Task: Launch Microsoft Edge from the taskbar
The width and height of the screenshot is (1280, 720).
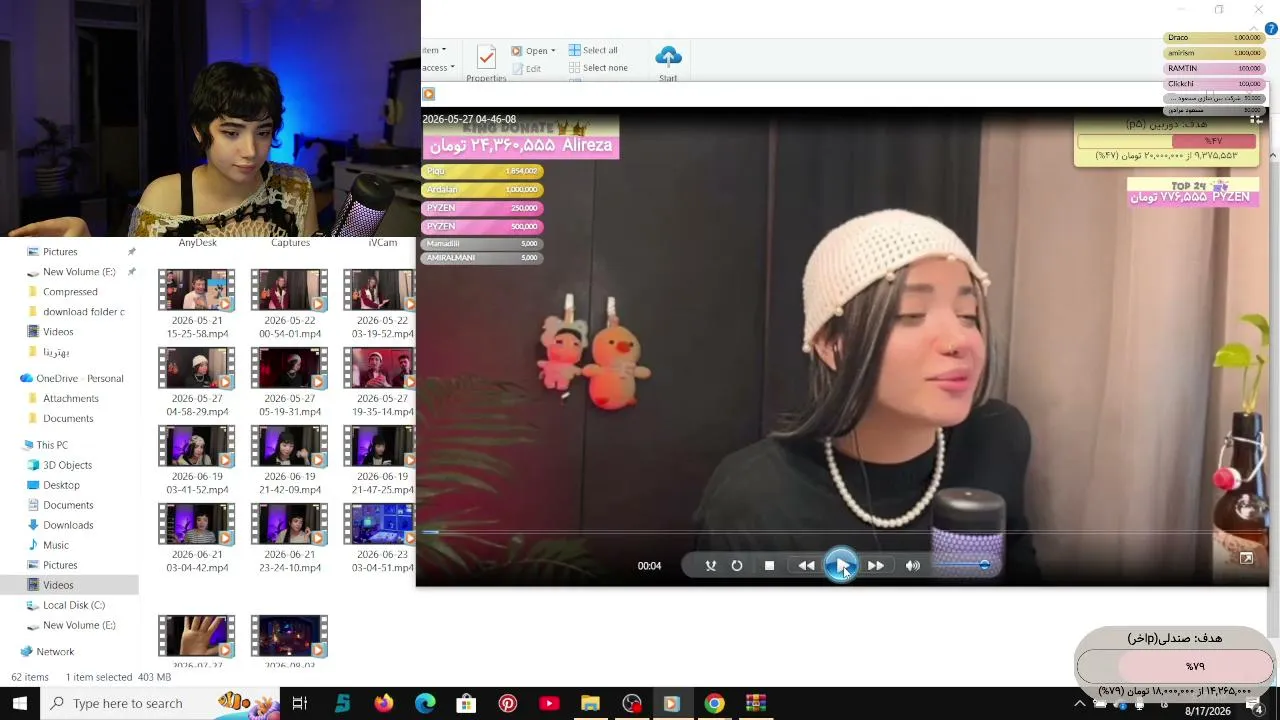Action: click(425, 703)
